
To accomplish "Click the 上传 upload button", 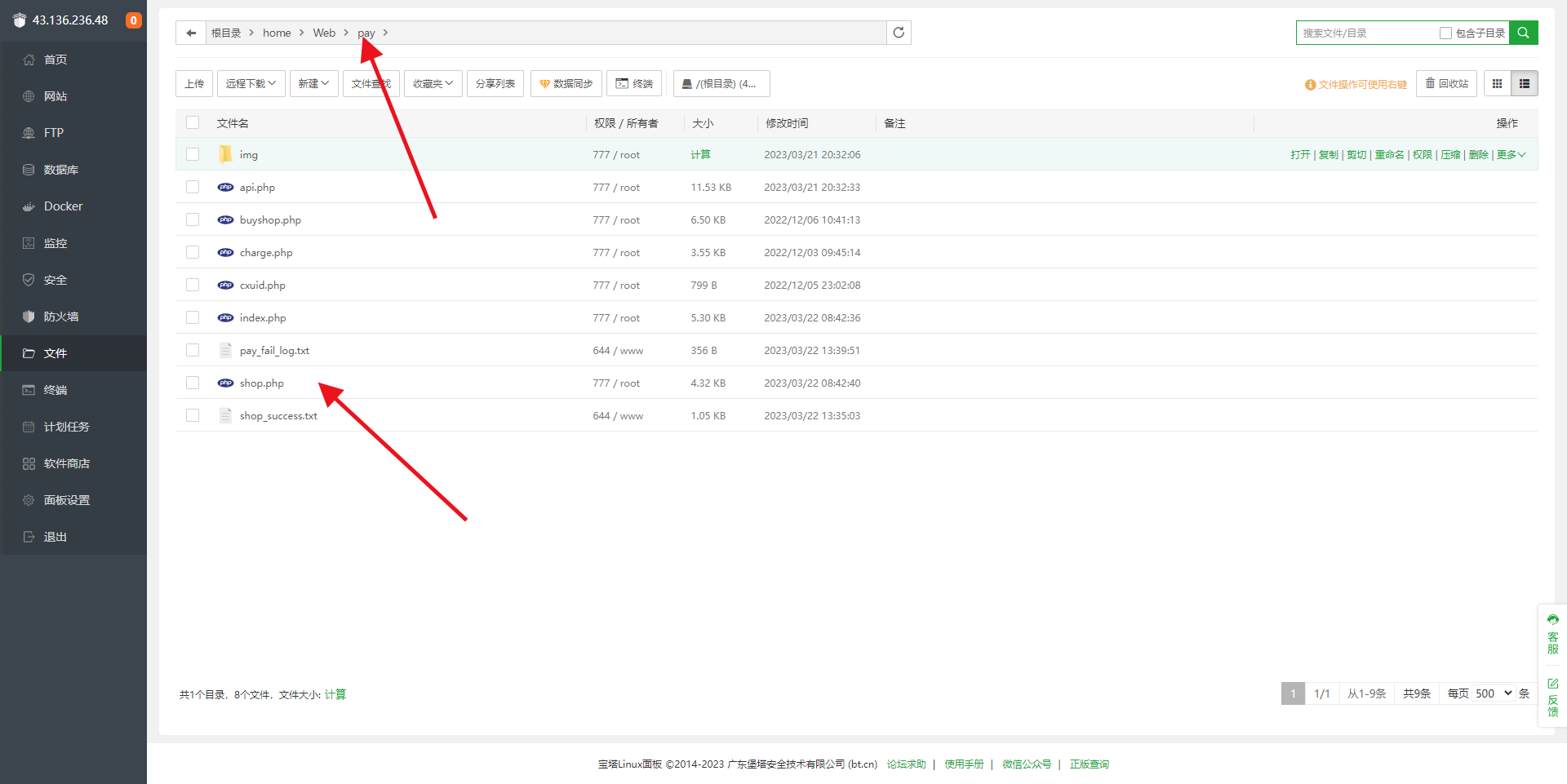I will point(194,84).
